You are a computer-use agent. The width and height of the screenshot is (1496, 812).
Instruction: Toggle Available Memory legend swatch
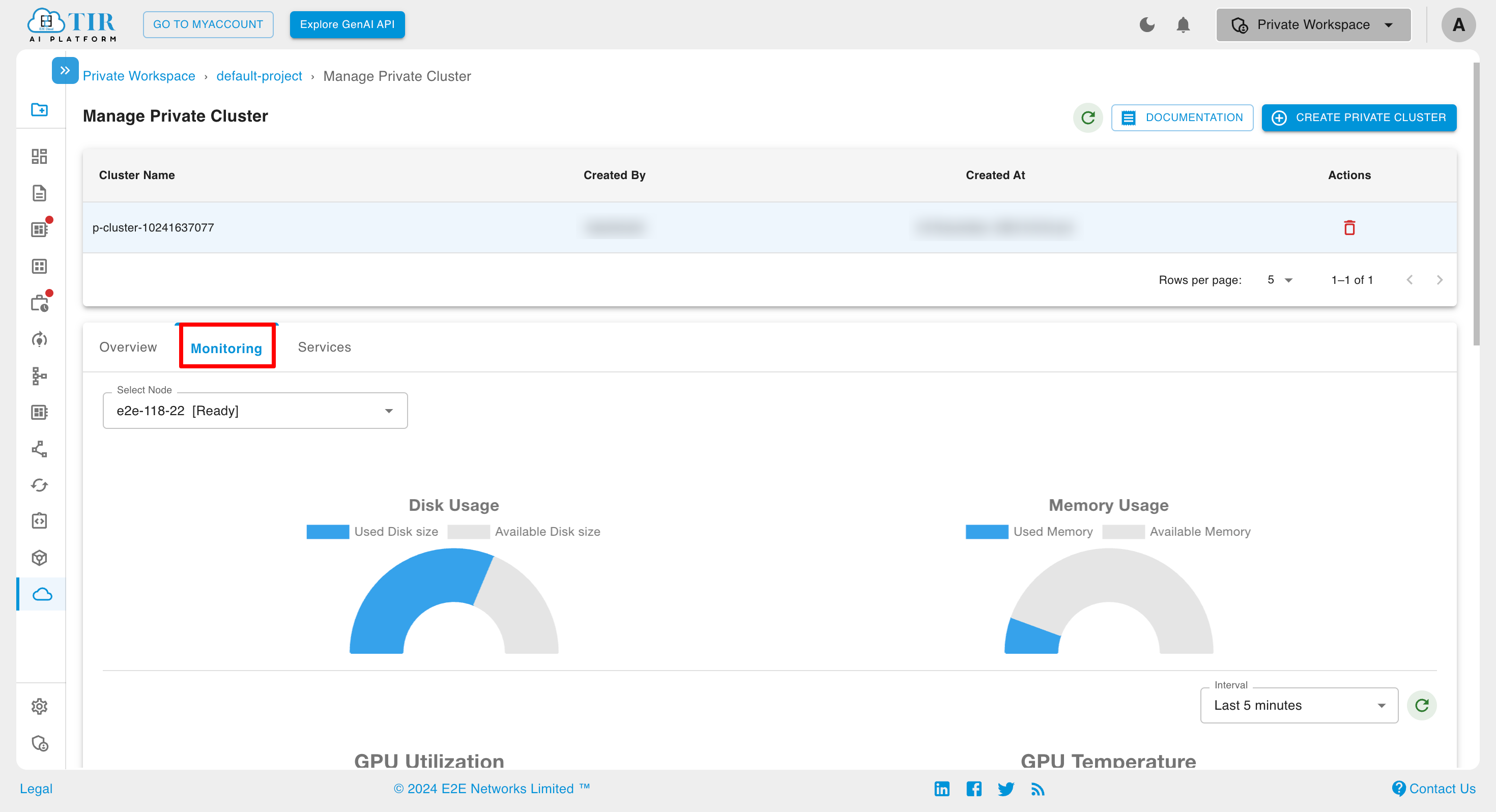click(x=1123, y=532)
